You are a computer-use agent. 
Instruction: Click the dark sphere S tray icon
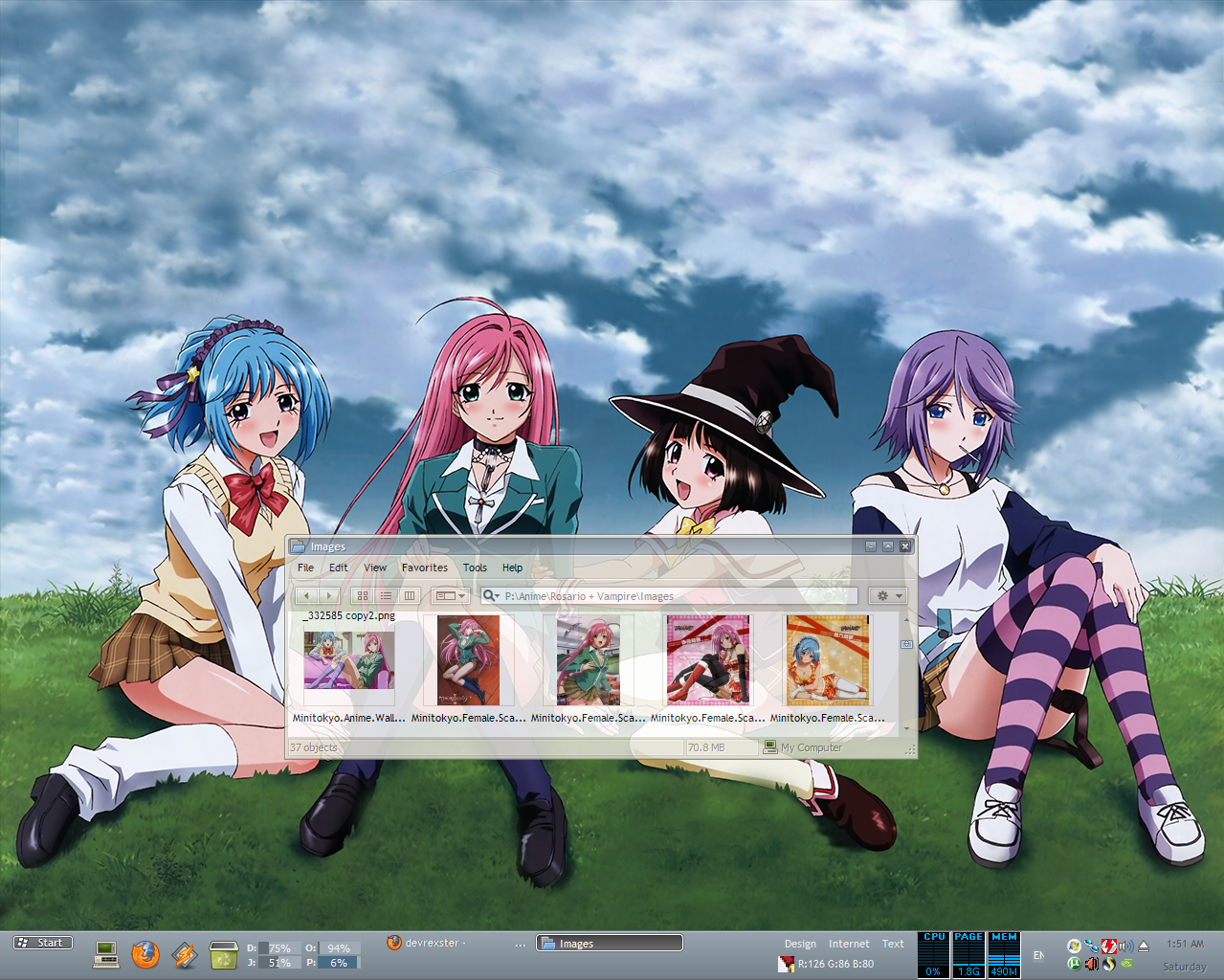[1109, 964]
